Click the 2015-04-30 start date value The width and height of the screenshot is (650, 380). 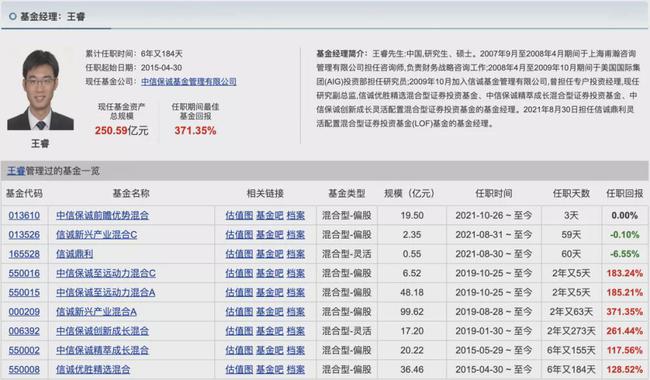[161, 68]
